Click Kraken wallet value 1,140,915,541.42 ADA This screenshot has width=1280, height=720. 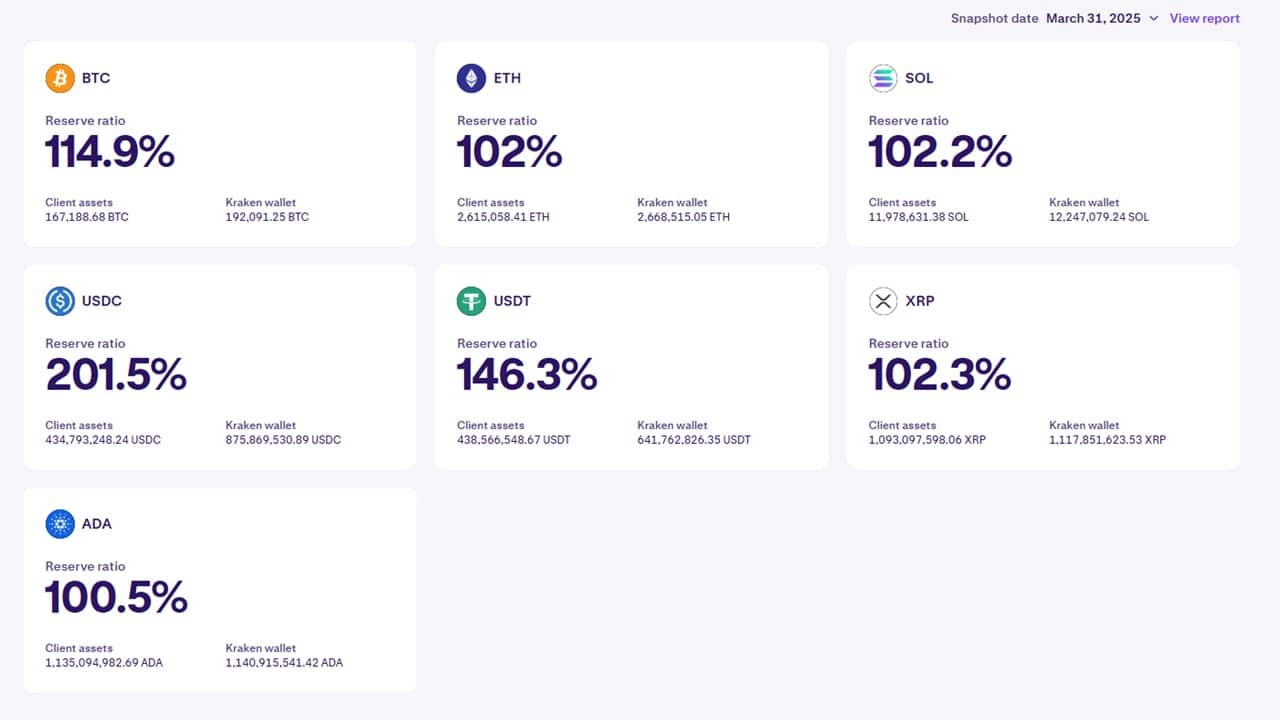284,663
